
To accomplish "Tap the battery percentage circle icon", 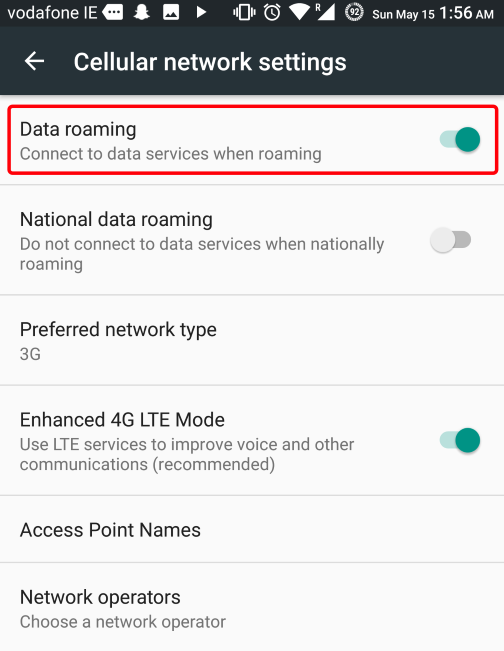I will click(x=354, y=12).
